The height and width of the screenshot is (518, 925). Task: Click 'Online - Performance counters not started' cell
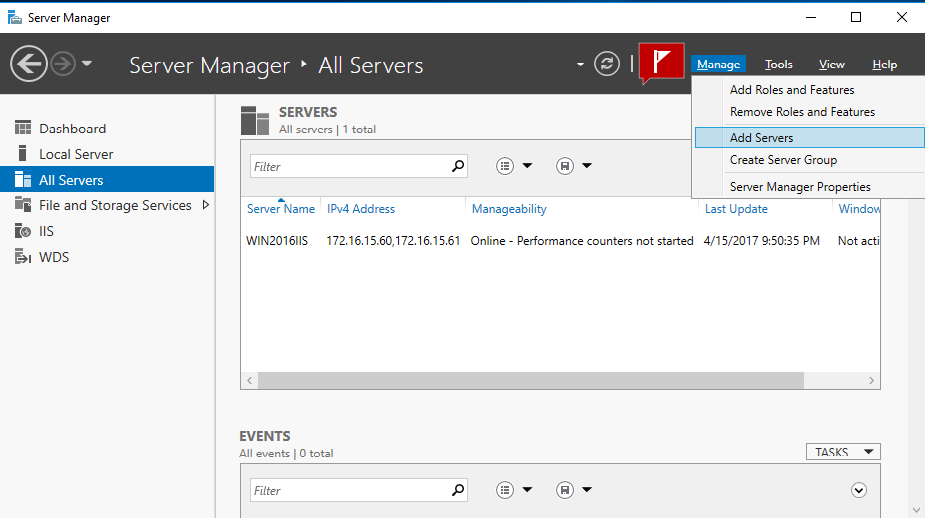click(582, 241)
